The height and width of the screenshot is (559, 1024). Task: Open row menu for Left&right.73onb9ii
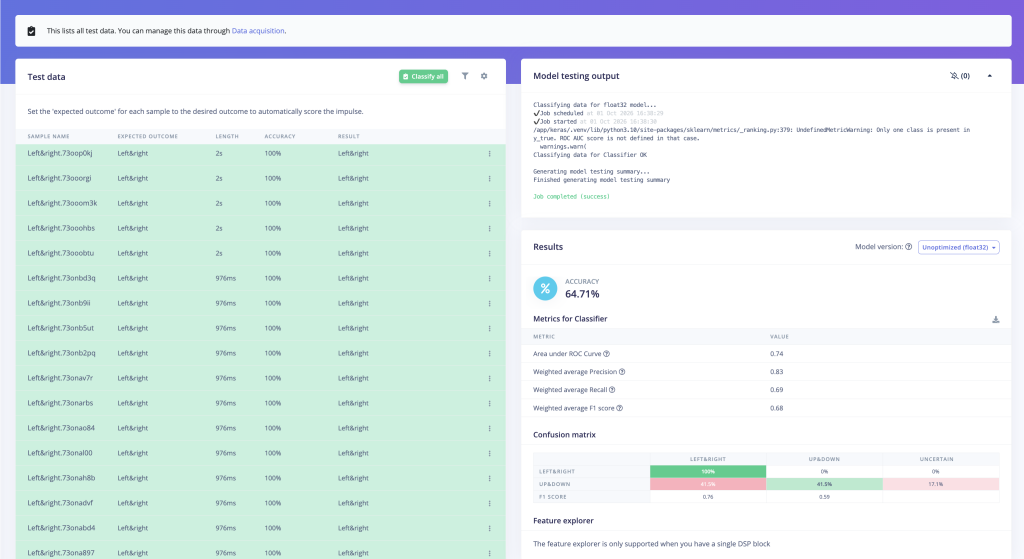[x=489, y=303]
